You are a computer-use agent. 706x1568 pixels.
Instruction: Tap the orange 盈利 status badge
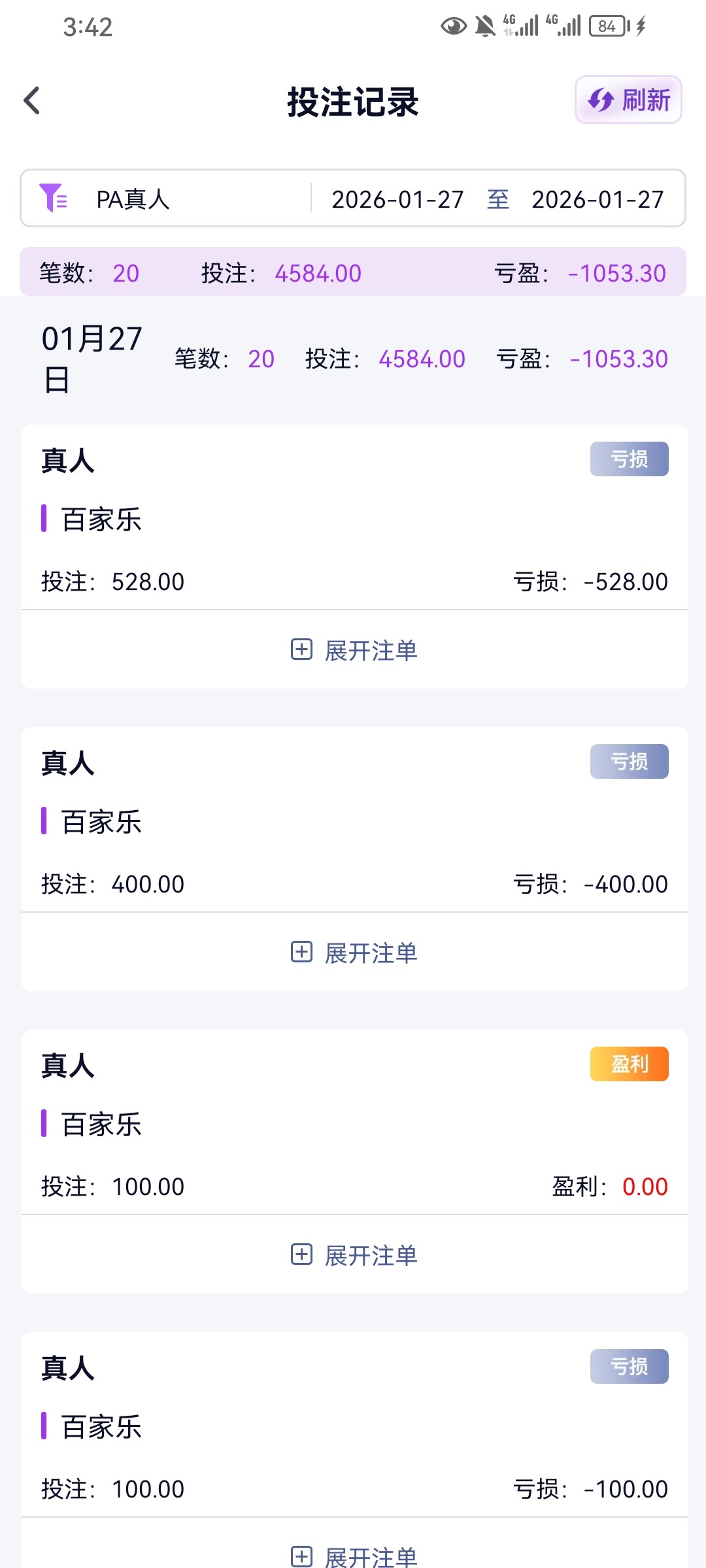point(629,1064)
